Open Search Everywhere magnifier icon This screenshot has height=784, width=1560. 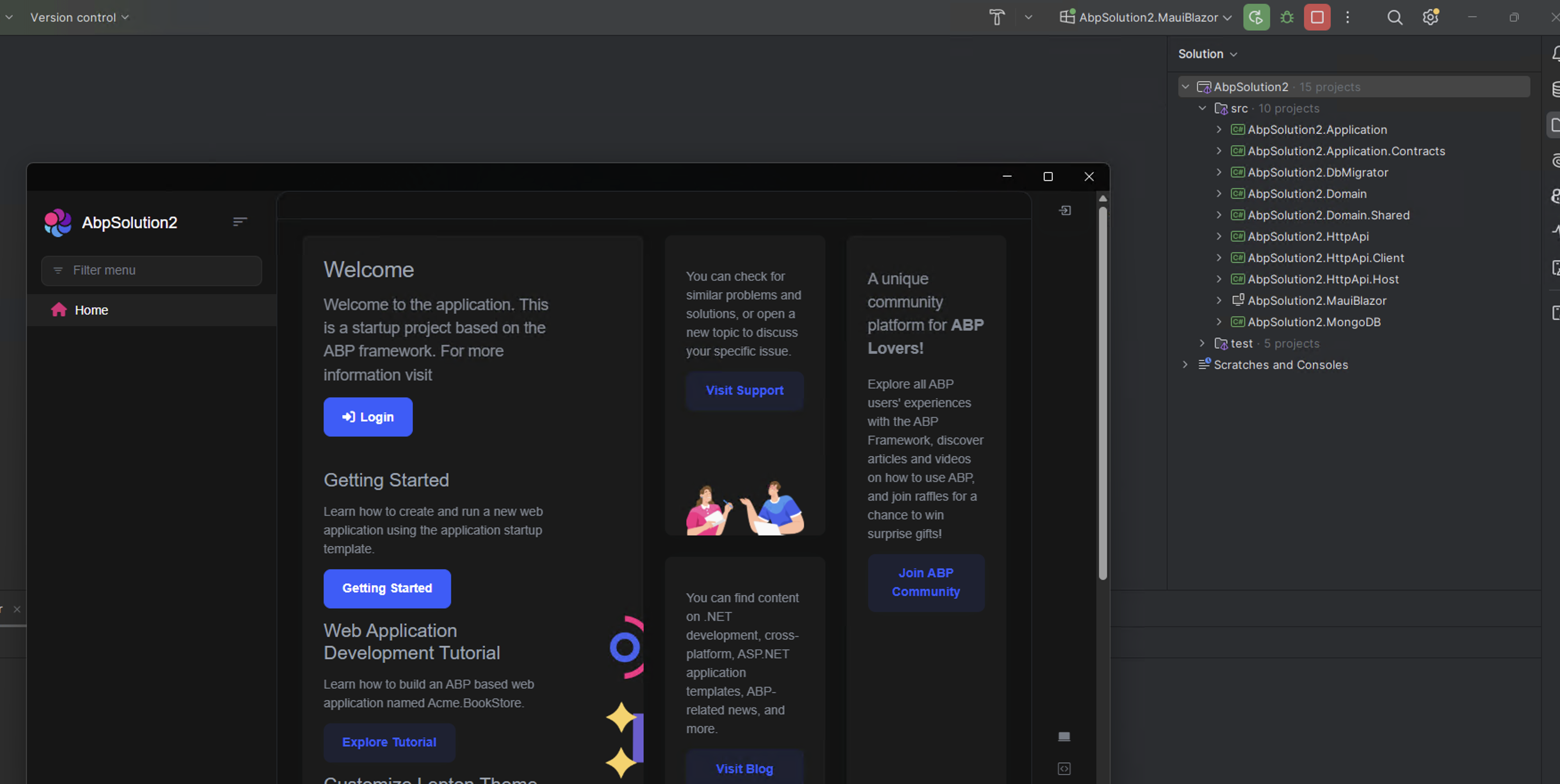(x=1395, y=17)
